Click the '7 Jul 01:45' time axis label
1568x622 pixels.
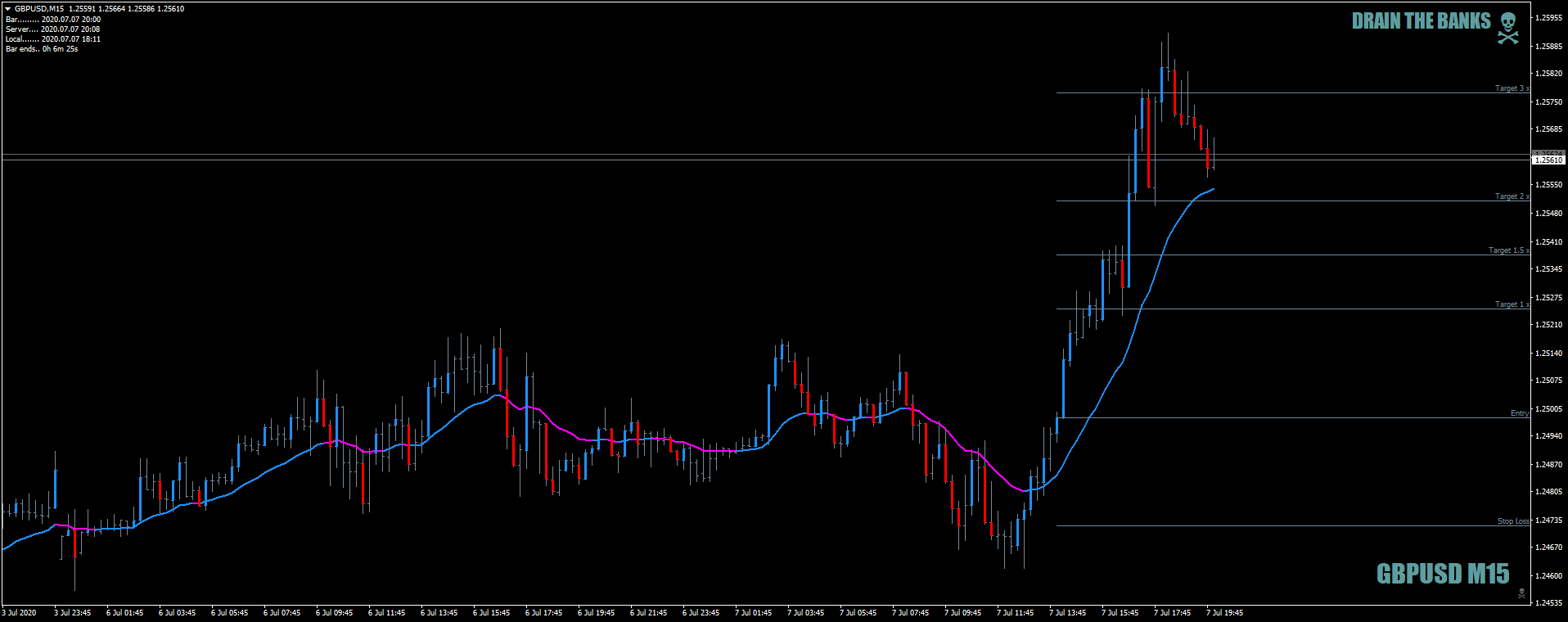click(754, 613)
